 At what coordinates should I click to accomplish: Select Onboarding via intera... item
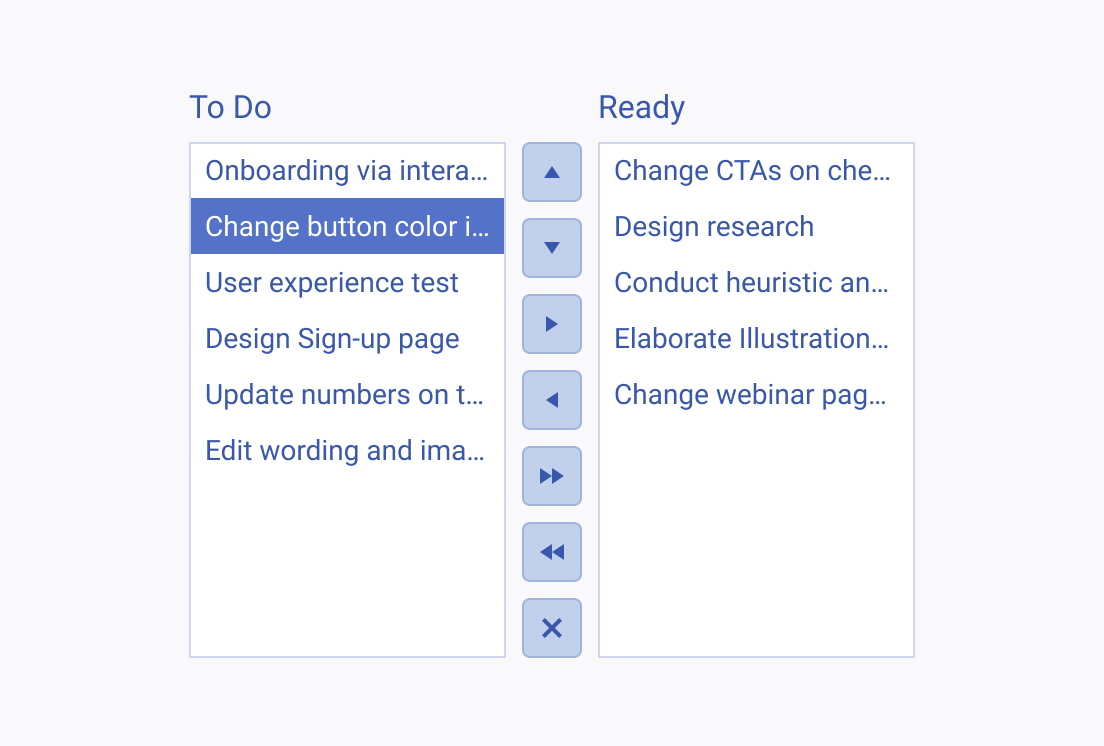tap(347, 170)
